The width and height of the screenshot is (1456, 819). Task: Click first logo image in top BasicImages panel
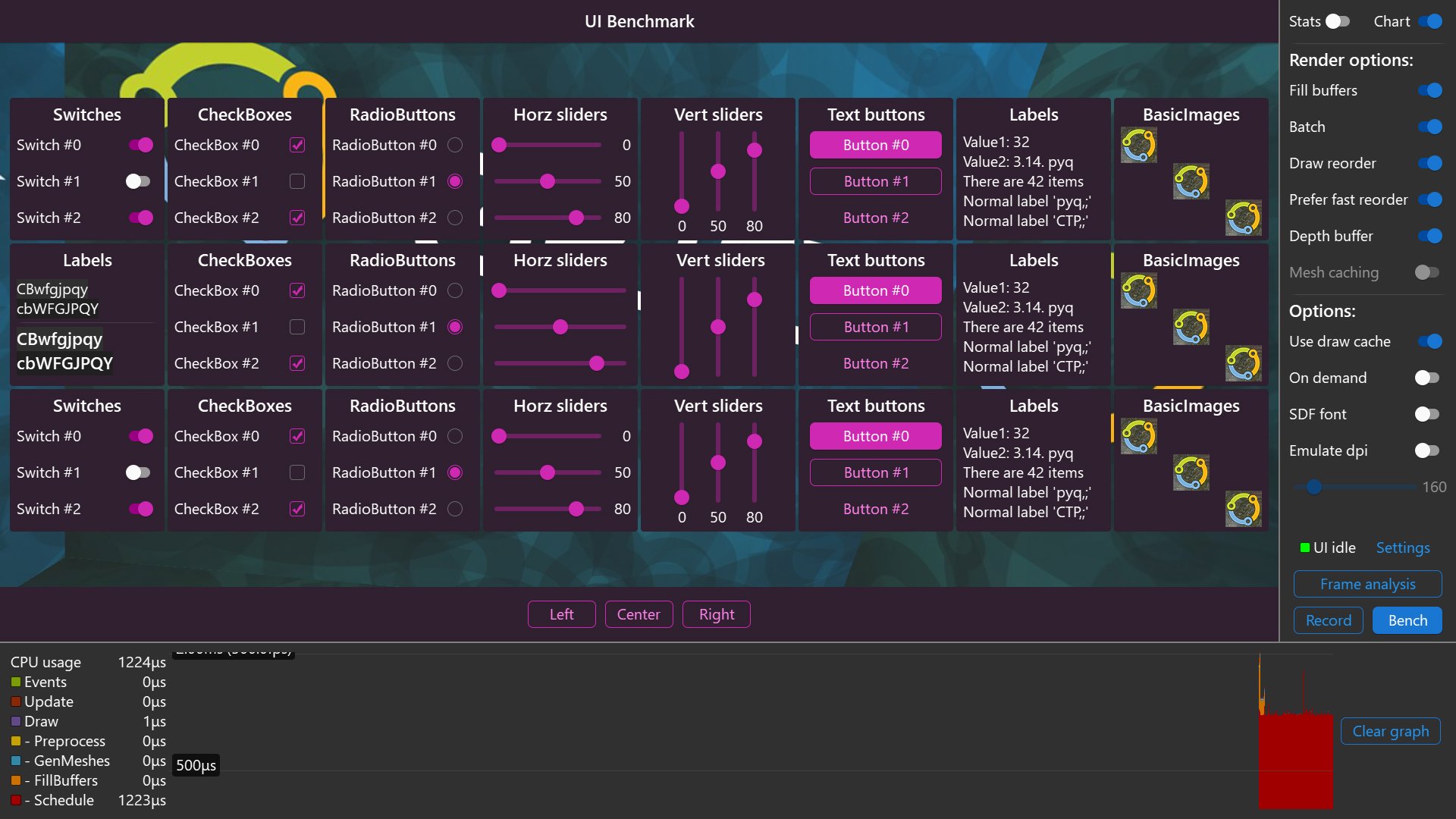click(x=1138, y=145)
